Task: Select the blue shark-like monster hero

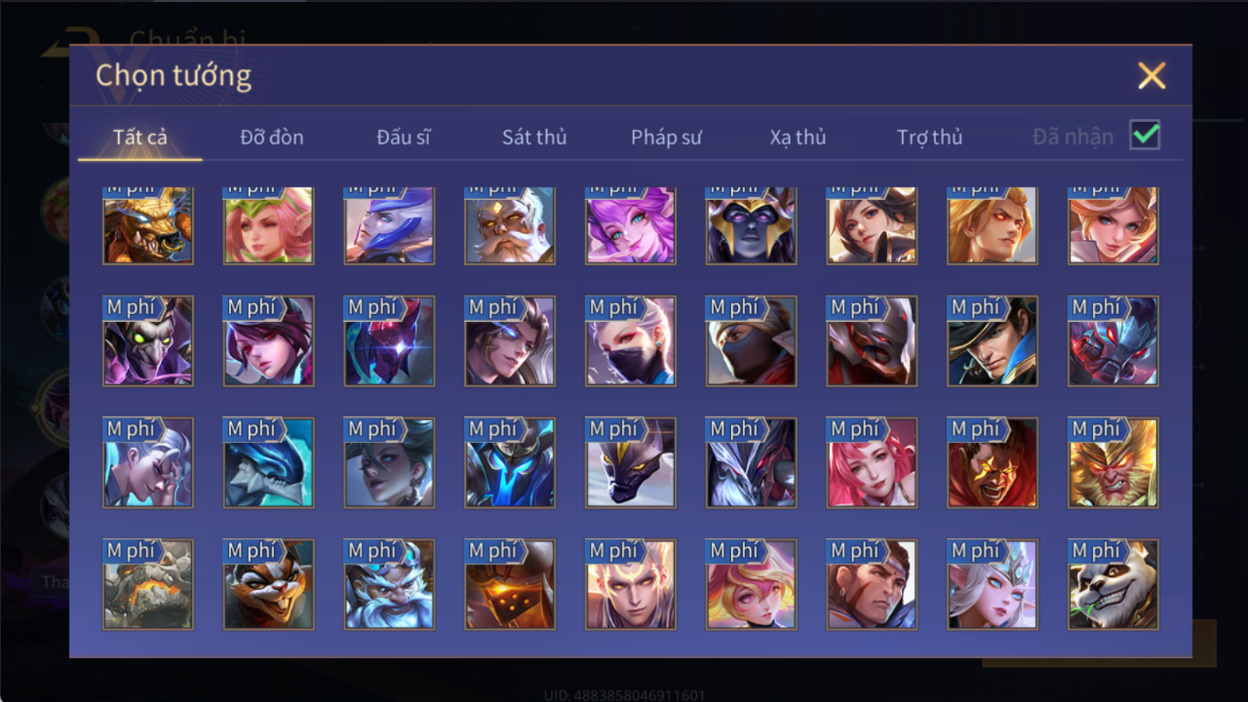Action: tap(268, 463)
